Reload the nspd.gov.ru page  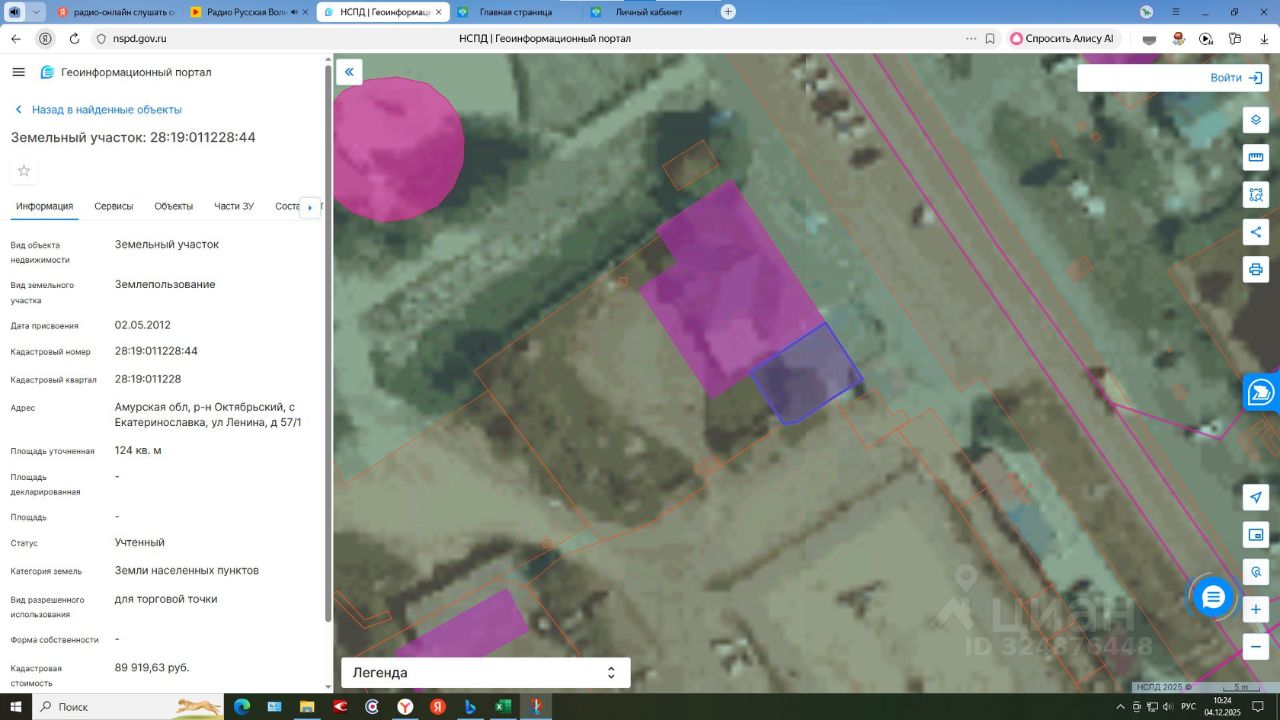74,39
